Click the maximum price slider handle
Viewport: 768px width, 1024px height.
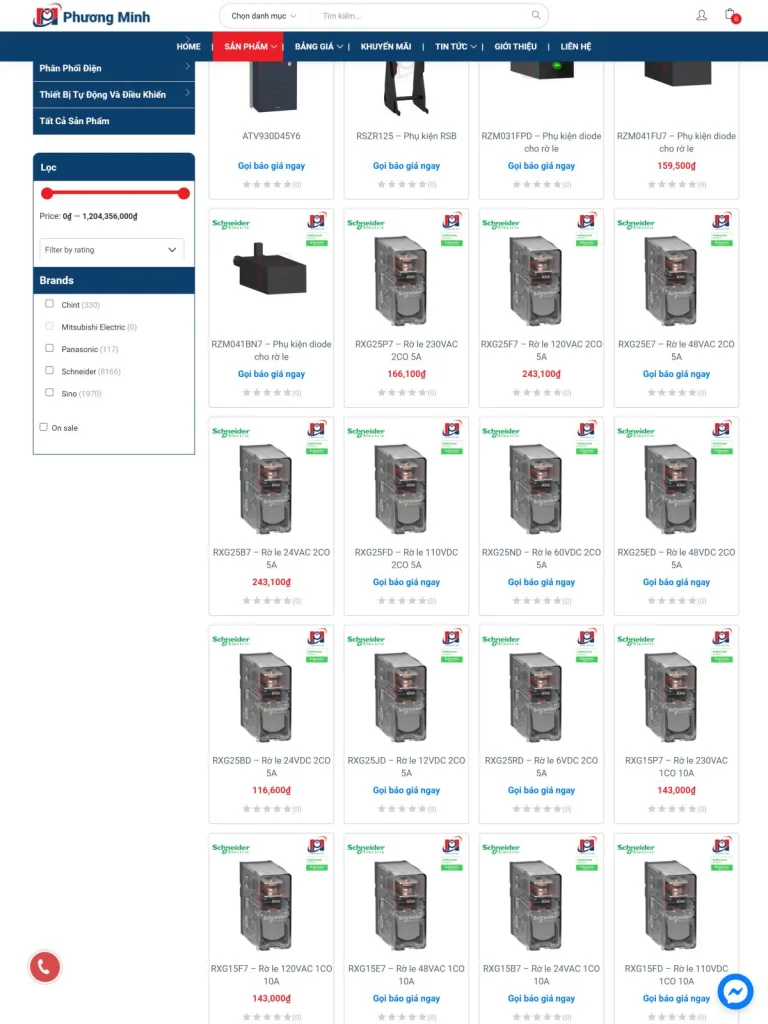[184, 193]
